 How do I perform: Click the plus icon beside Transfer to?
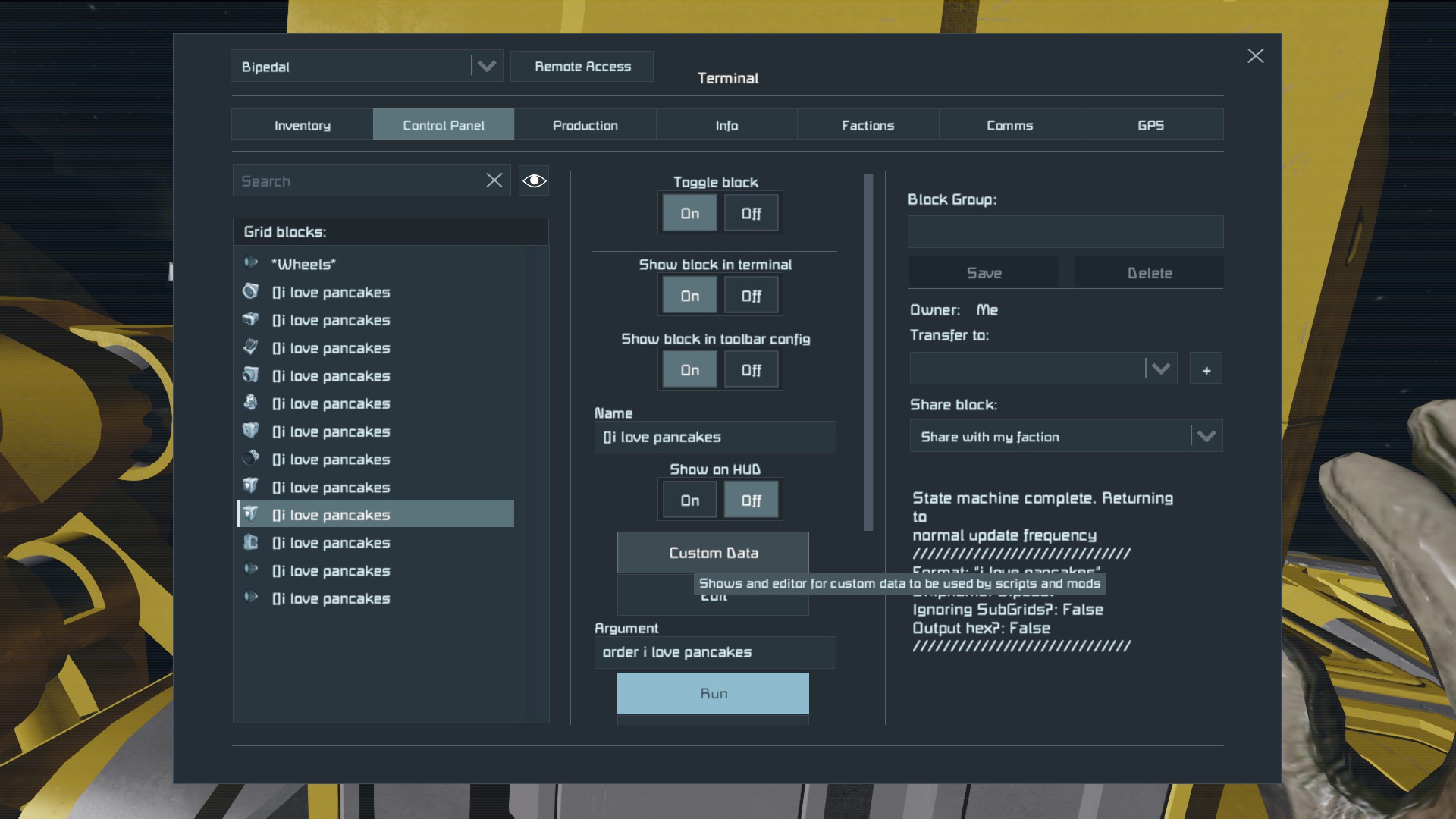(1206, 370)
